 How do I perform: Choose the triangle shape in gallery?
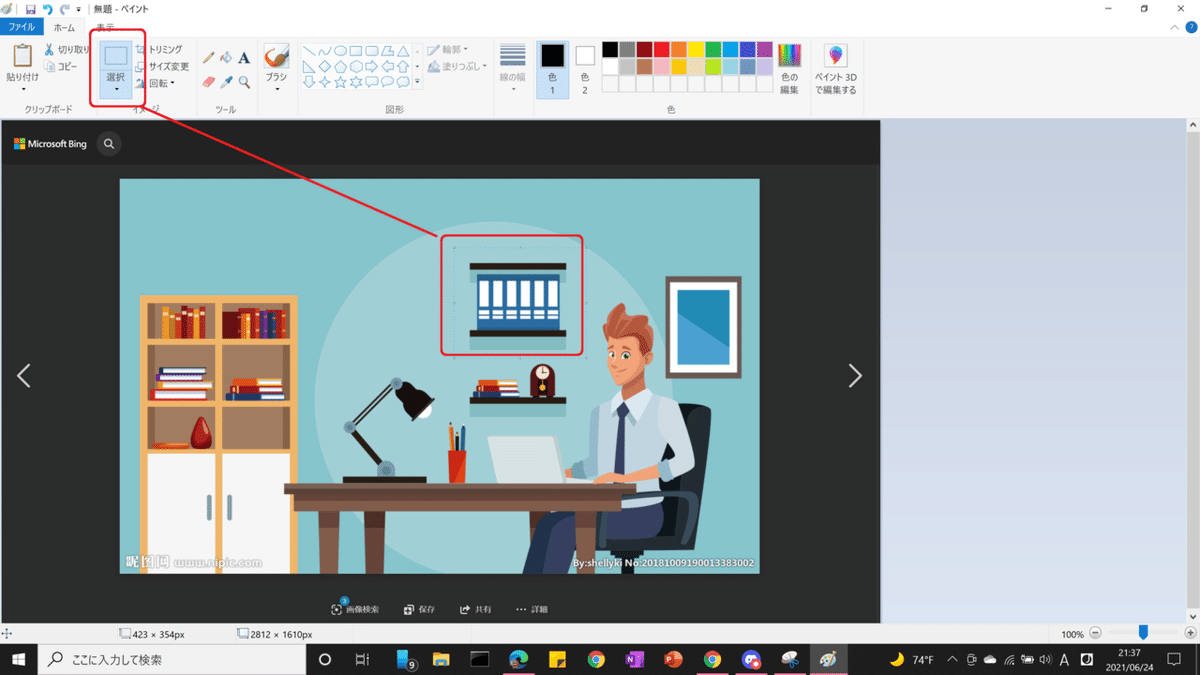coord(402,51)
